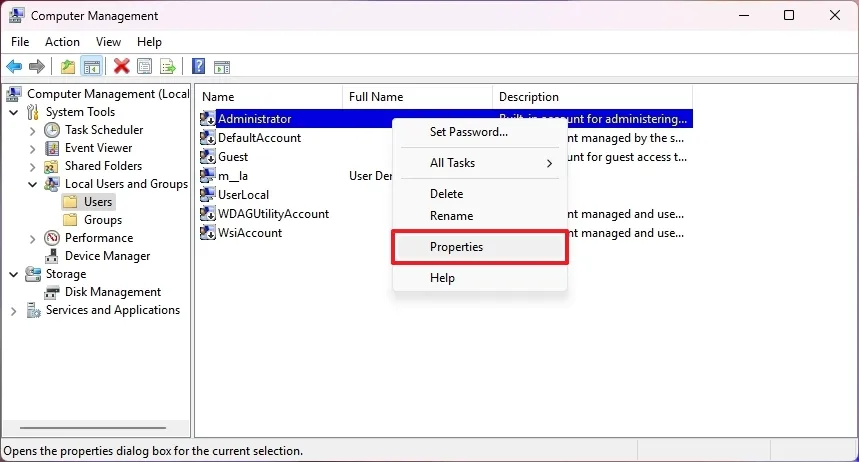
Task: Expand the Services and Applications node
Action: click(14, 310)
